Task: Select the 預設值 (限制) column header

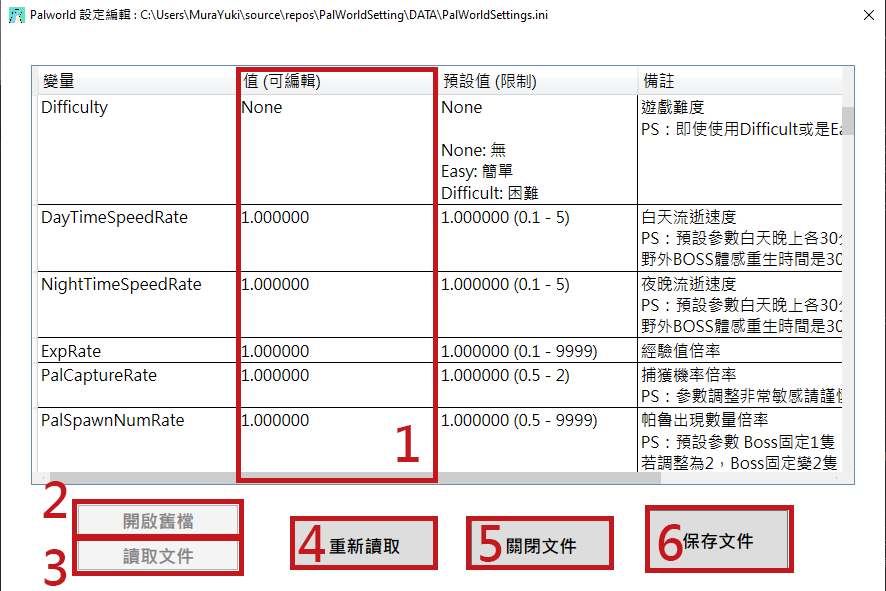Action: pos(537,81)
